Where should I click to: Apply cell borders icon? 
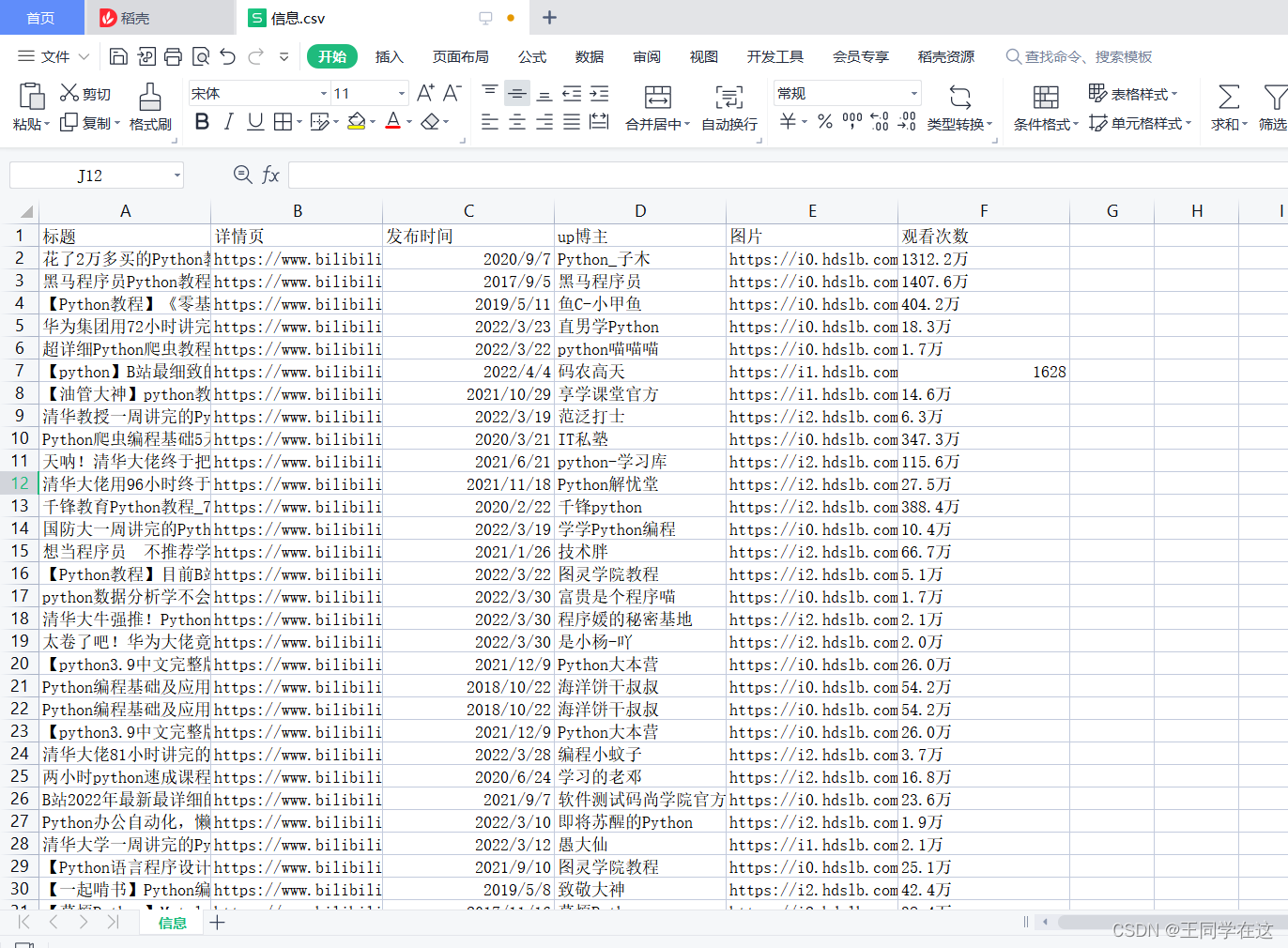point(283,122)
